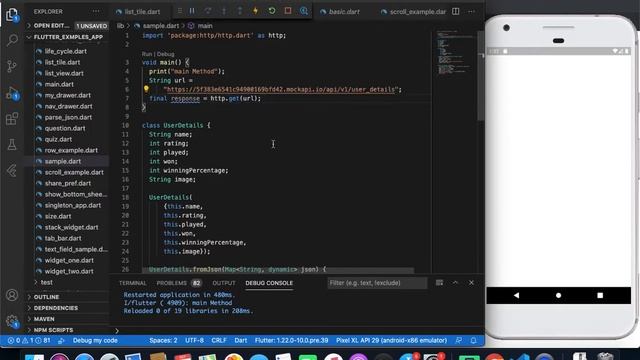Open Source Control view

pyautogui.click(x=12, y=66)
